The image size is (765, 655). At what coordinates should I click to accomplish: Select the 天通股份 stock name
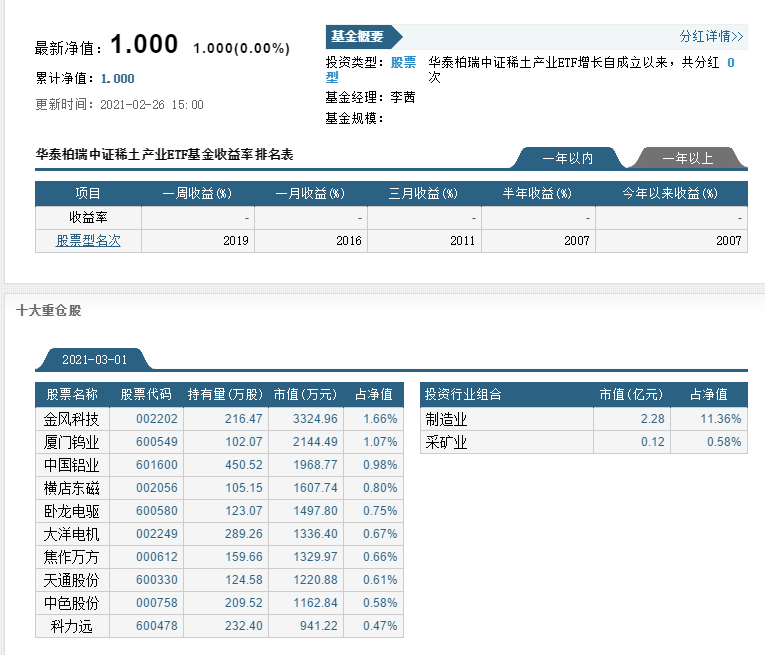tap(71, 580)
